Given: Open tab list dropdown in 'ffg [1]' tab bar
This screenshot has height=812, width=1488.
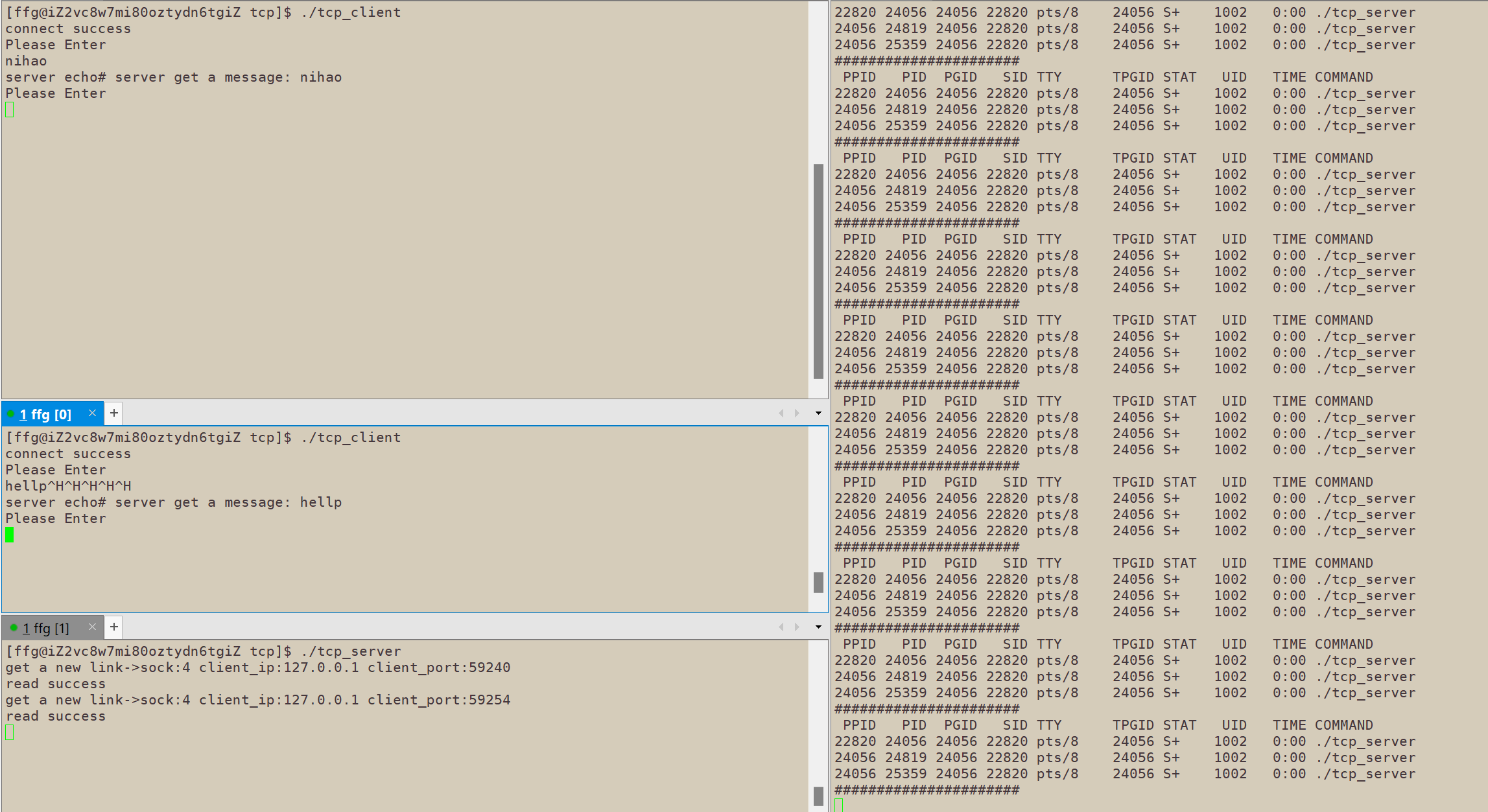Looking at the screenshot, I should 818,627.
